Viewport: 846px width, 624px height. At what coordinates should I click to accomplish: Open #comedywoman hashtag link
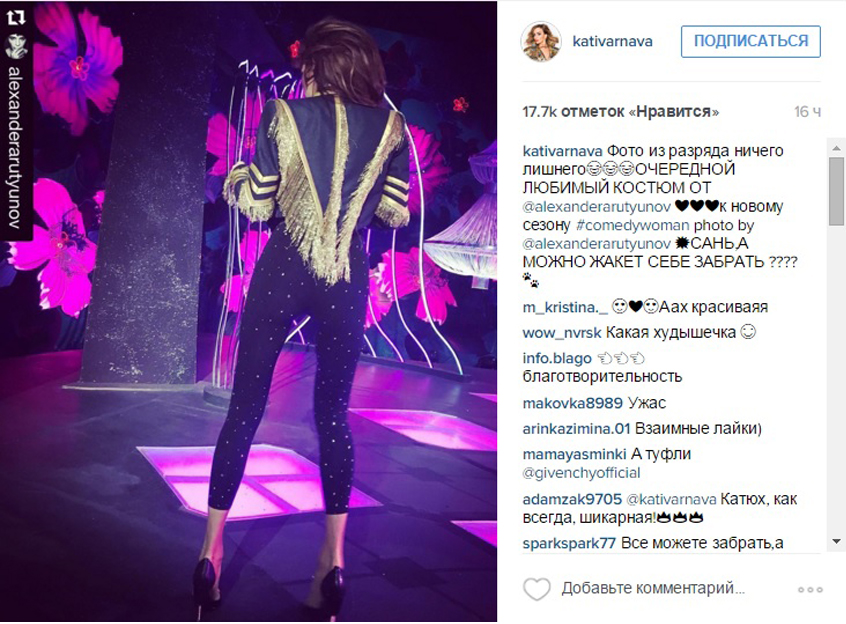pos(632,225)
